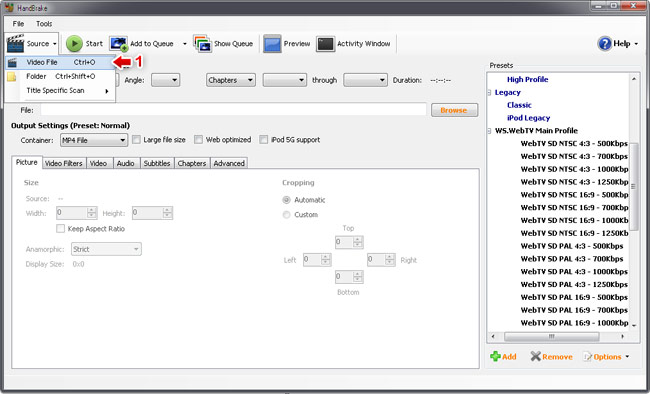Click the presets list scroll down arrow
Viewport: 650px width, 394px height.
[634, 326]
